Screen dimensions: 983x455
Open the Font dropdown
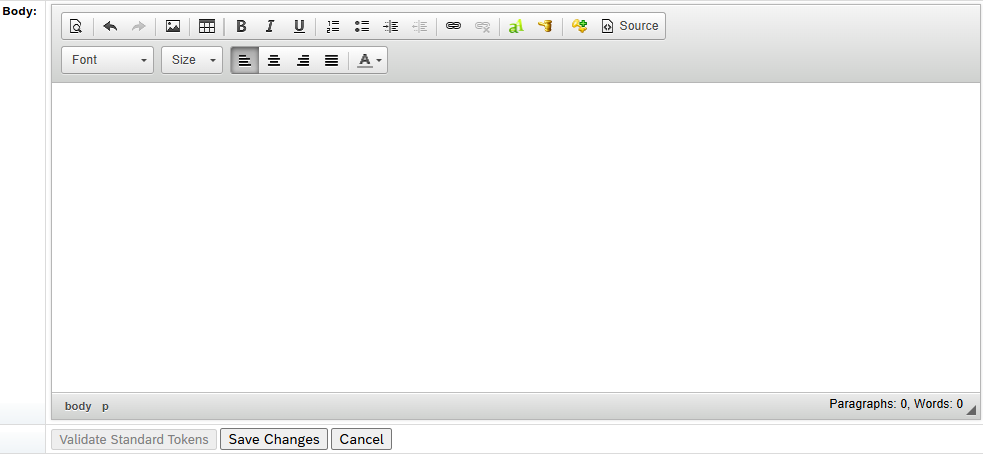pos(107,60)
